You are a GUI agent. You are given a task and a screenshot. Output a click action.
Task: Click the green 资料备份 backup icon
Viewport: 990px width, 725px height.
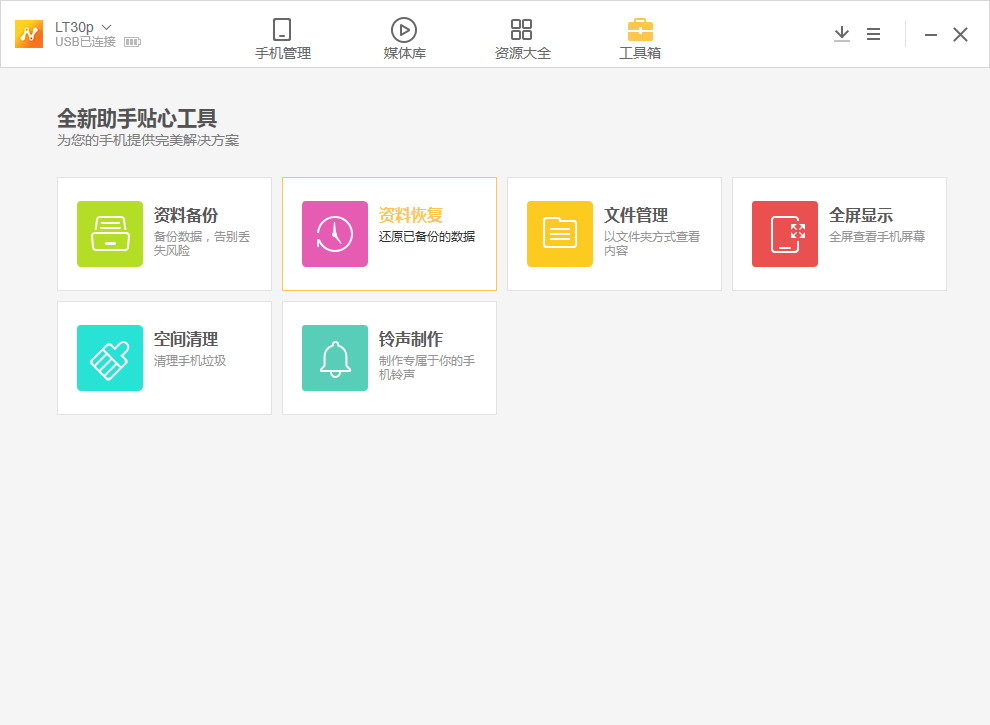110,234
